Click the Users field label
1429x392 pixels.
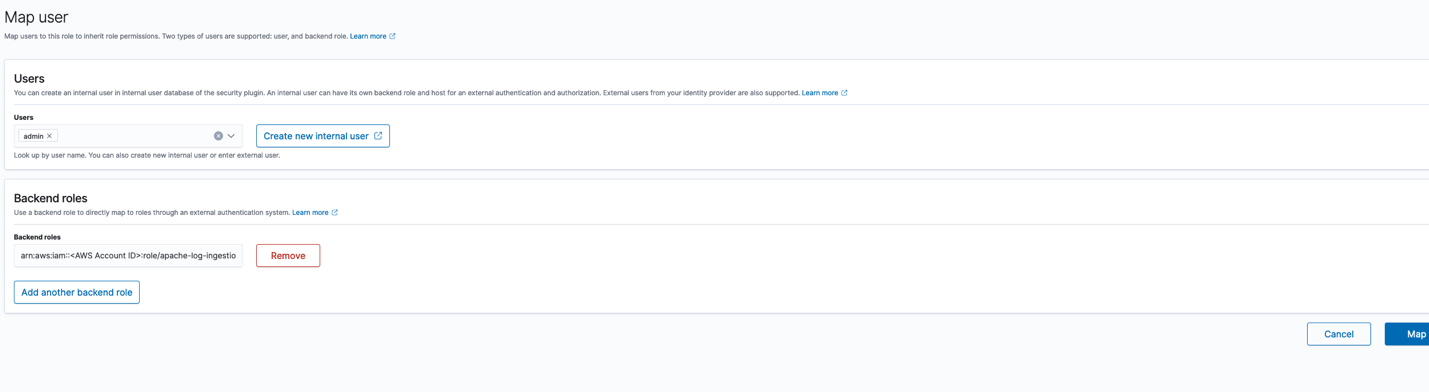pos(24,117)
